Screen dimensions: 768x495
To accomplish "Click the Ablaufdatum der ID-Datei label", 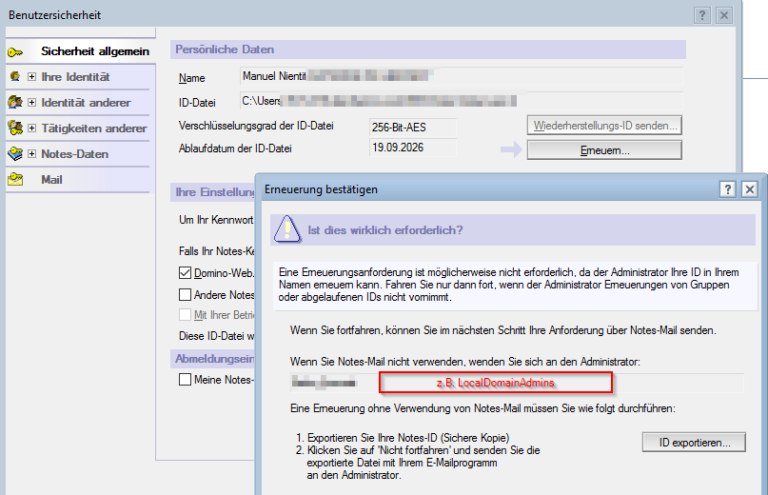I will (x=235, y=148).
